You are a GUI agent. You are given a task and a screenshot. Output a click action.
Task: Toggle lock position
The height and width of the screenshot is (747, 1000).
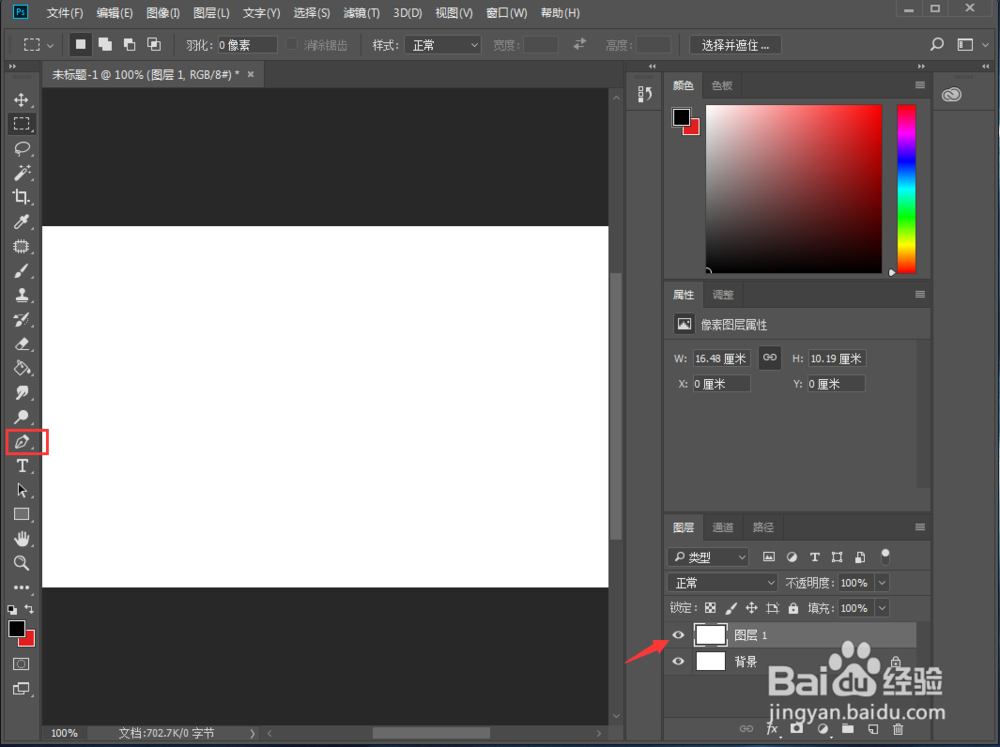[751, 608]
